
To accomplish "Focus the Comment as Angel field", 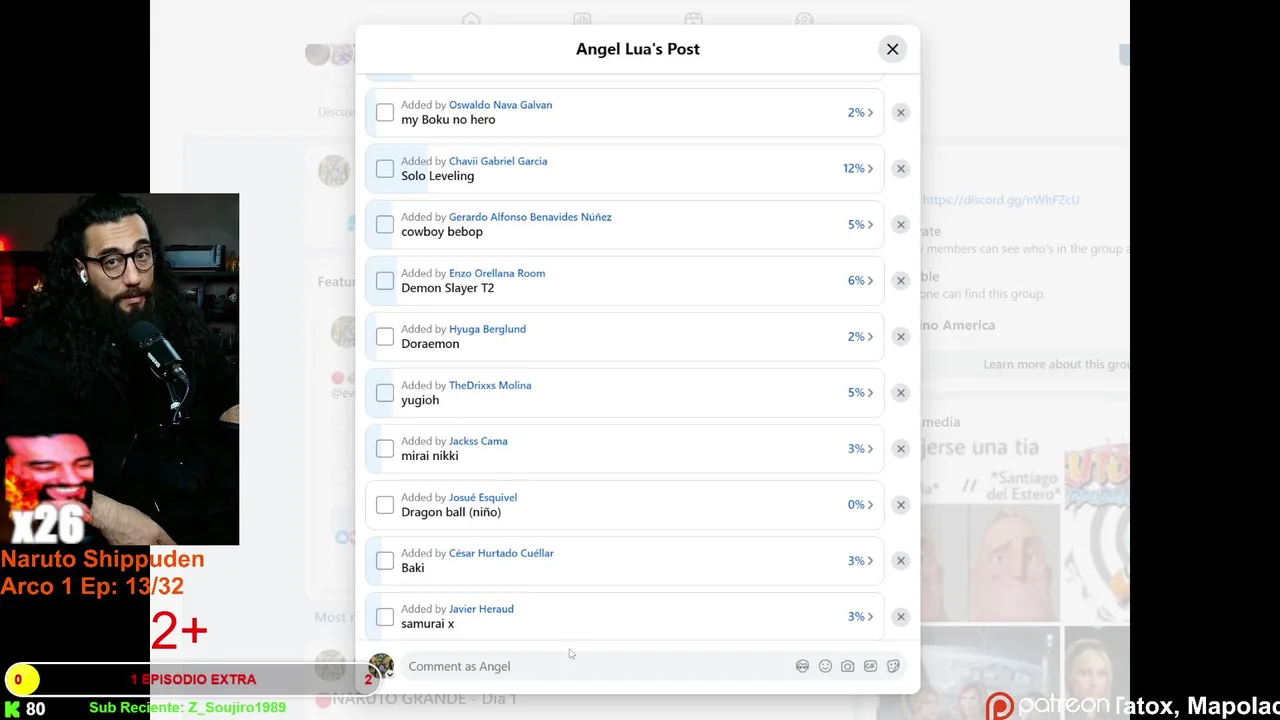I will (x=595, y=666).
